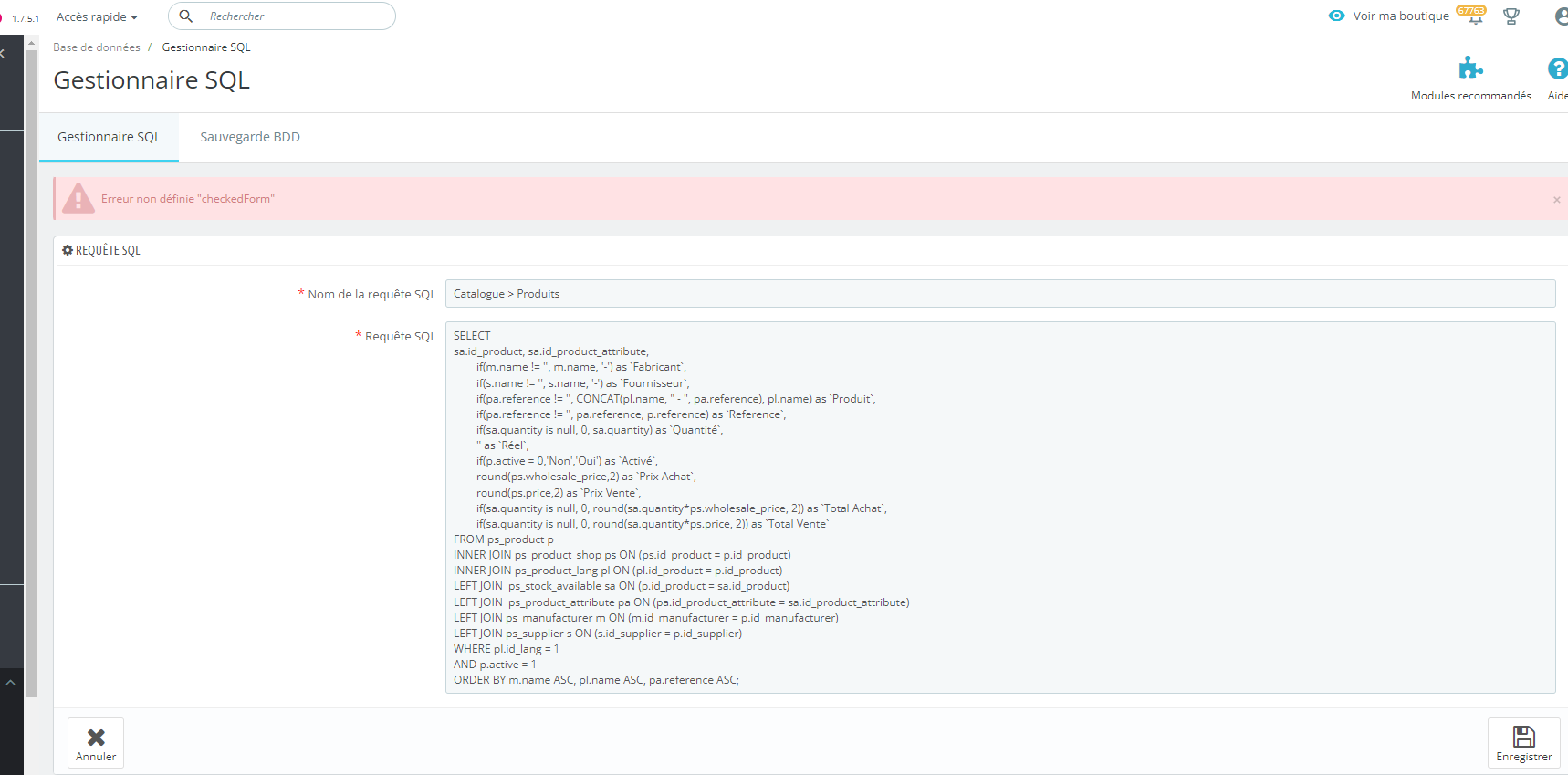The image size is (1568, 775).
Task: Click the line 'WHERE pl.id_lang = 1'
Action: 507,649
